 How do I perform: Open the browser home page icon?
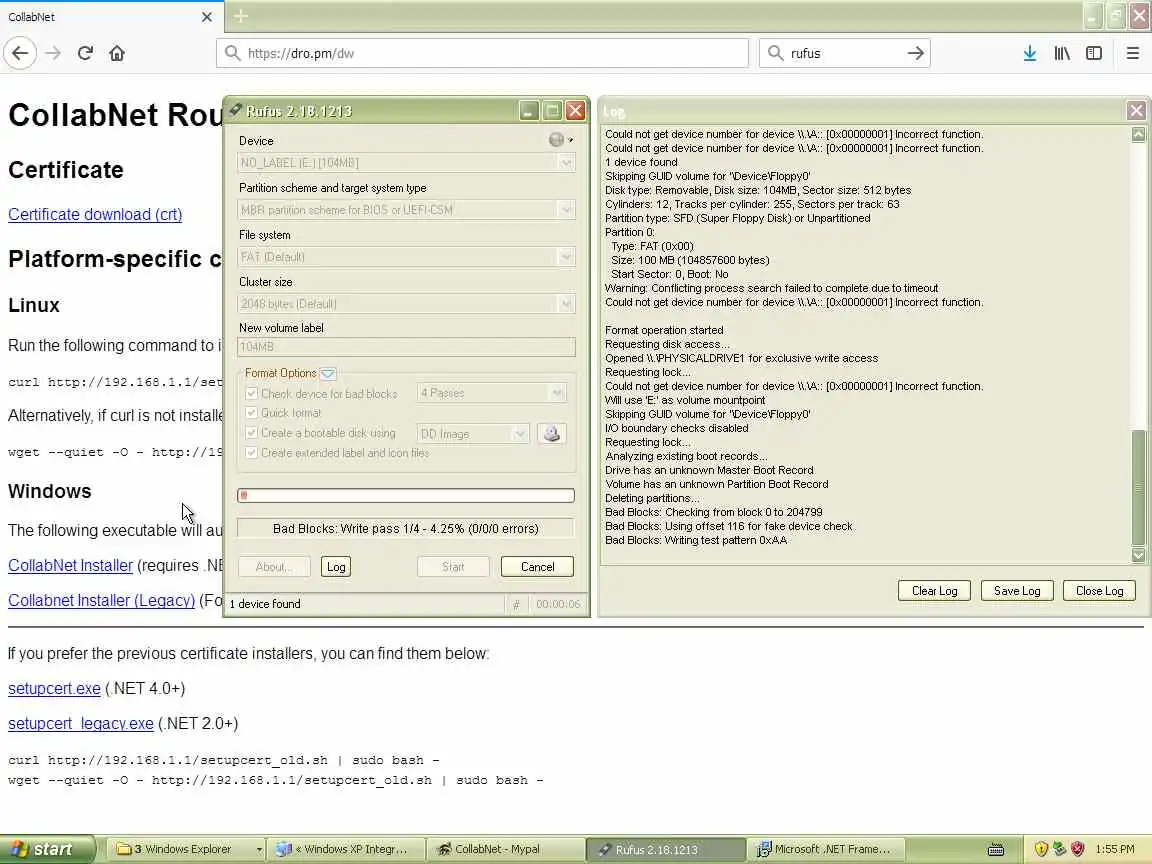(x=117, y=53)
